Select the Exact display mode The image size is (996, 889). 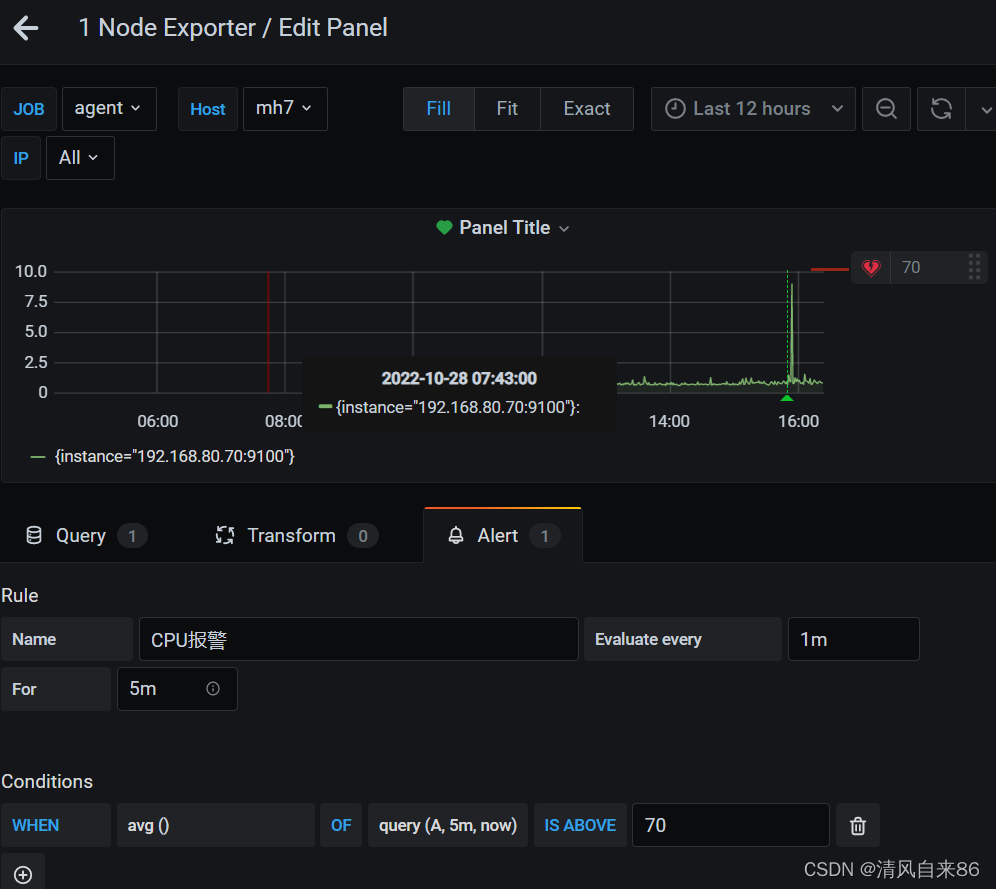[586, 109]
